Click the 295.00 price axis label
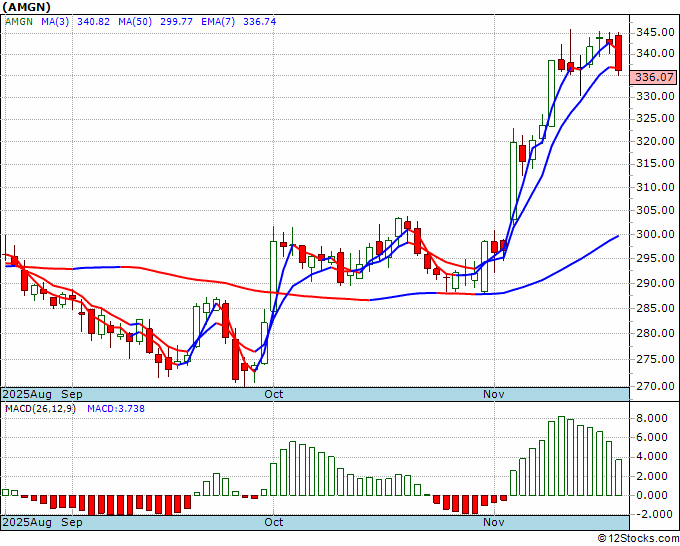The height and width of the screenshot is (546, 680). tap(655, 258)
